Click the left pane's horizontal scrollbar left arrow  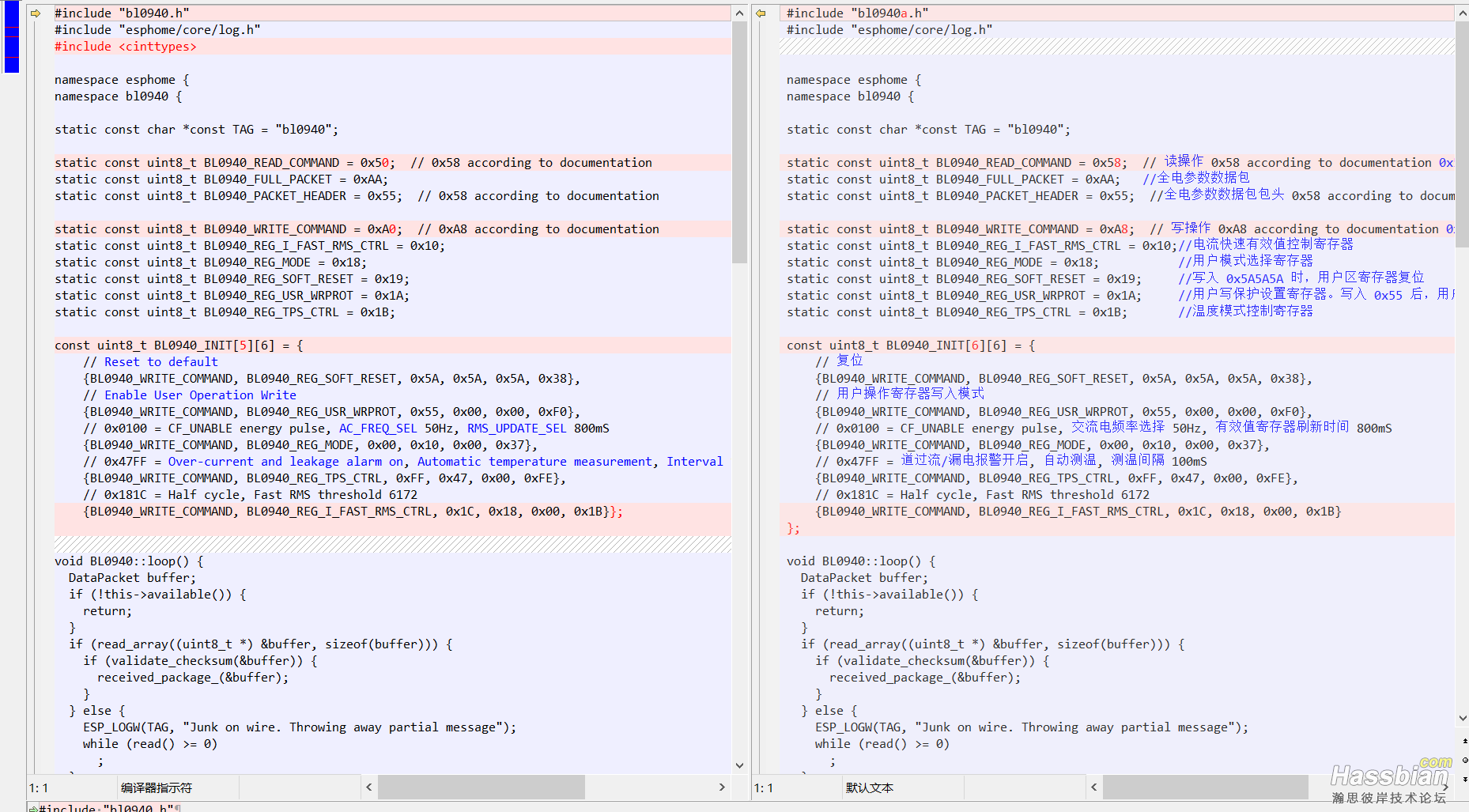coord(368,787)
